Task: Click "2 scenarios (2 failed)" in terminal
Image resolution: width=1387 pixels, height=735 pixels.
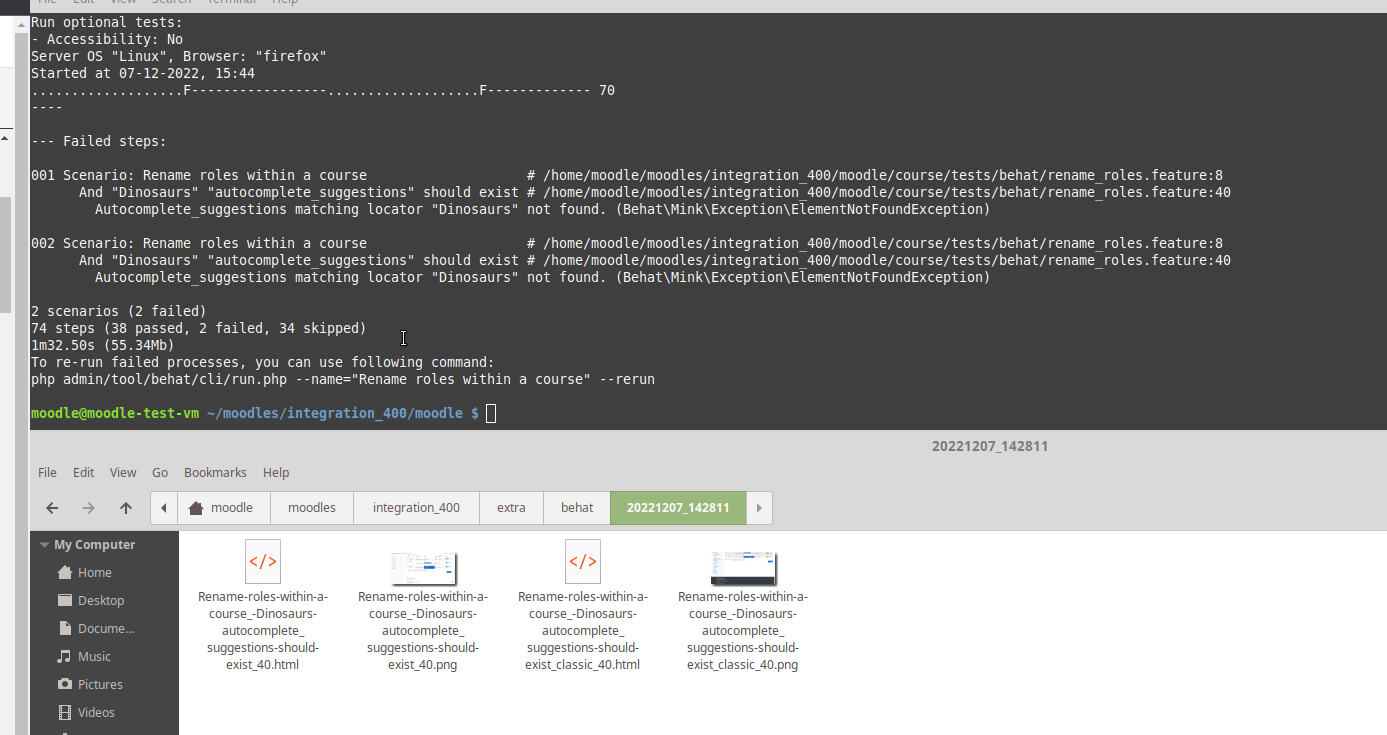Action: tap(119, 311)
